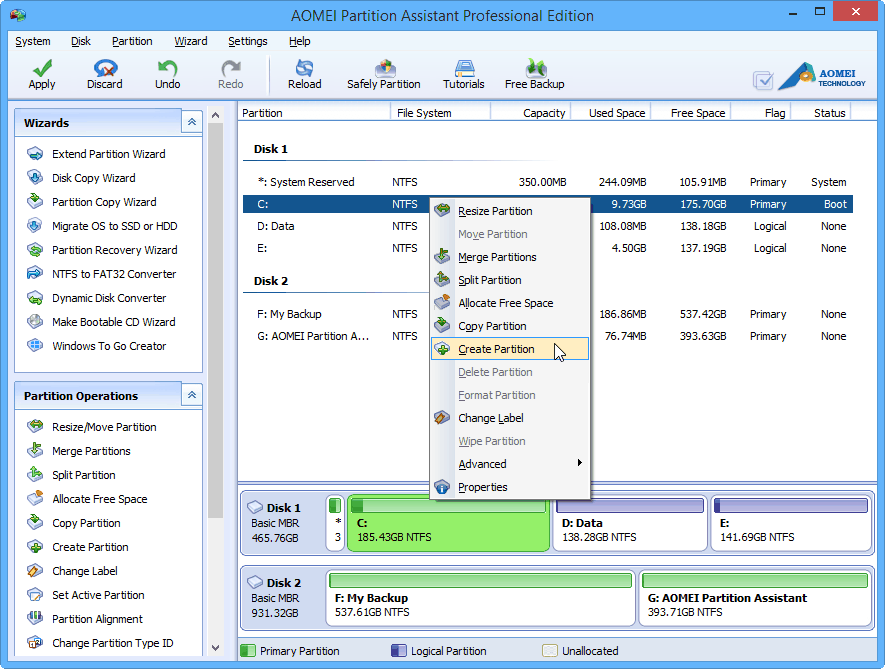Screen dimensions: 885x669
Task: Open Safely Partition from the toolbar
Action: (x=383, y=74)
